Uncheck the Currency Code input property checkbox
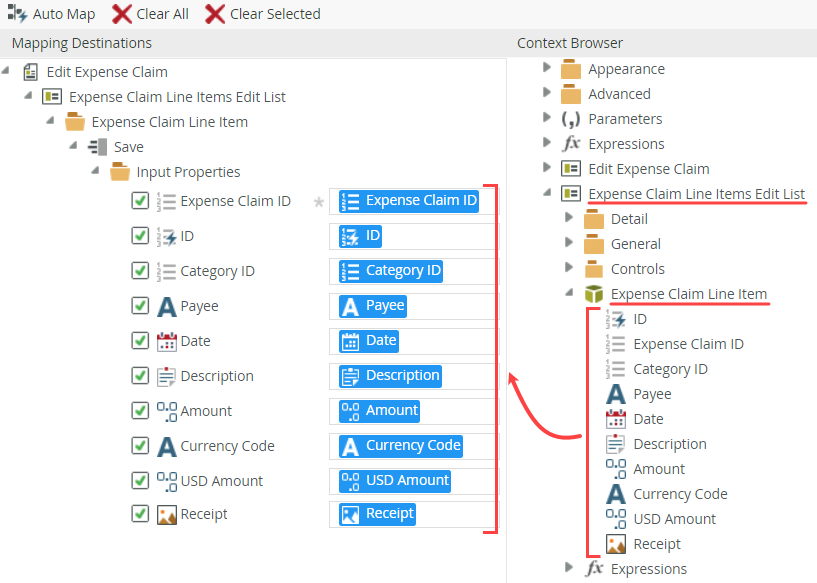Viewport: 817px width, 583px height. point(140,445)
